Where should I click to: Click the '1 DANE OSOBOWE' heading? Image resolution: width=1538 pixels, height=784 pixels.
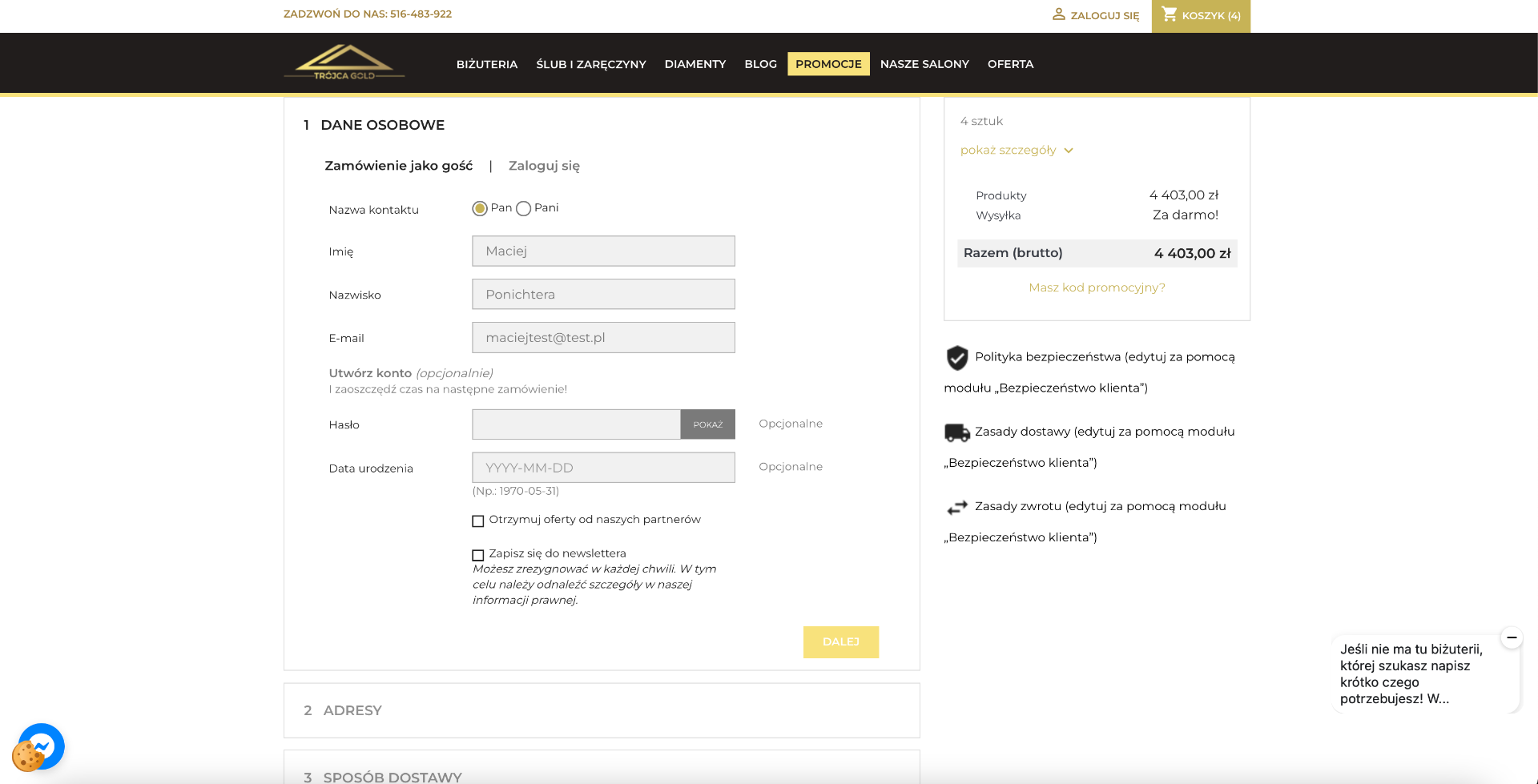coord(373,125)
